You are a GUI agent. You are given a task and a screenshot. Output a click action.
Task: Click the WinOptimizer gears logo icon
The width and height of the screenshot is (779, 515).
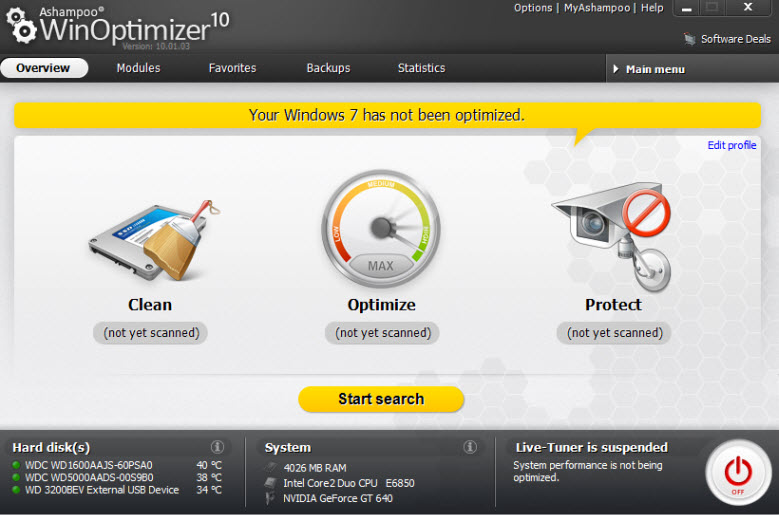21,25
